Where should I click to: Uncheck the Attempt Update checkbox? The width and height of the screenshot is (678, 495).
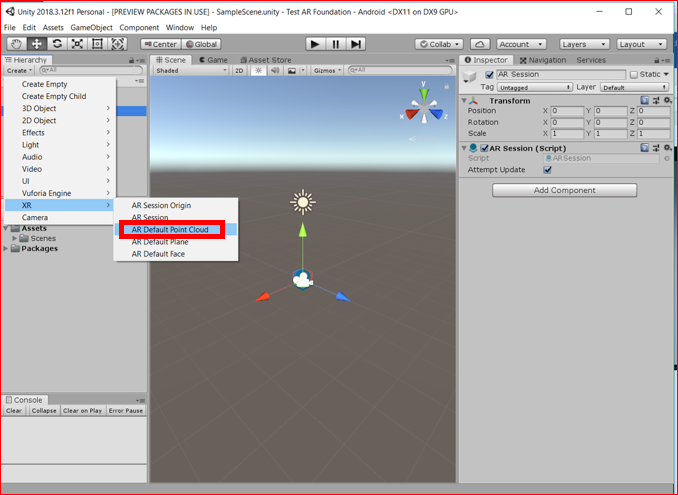[548, 170]
